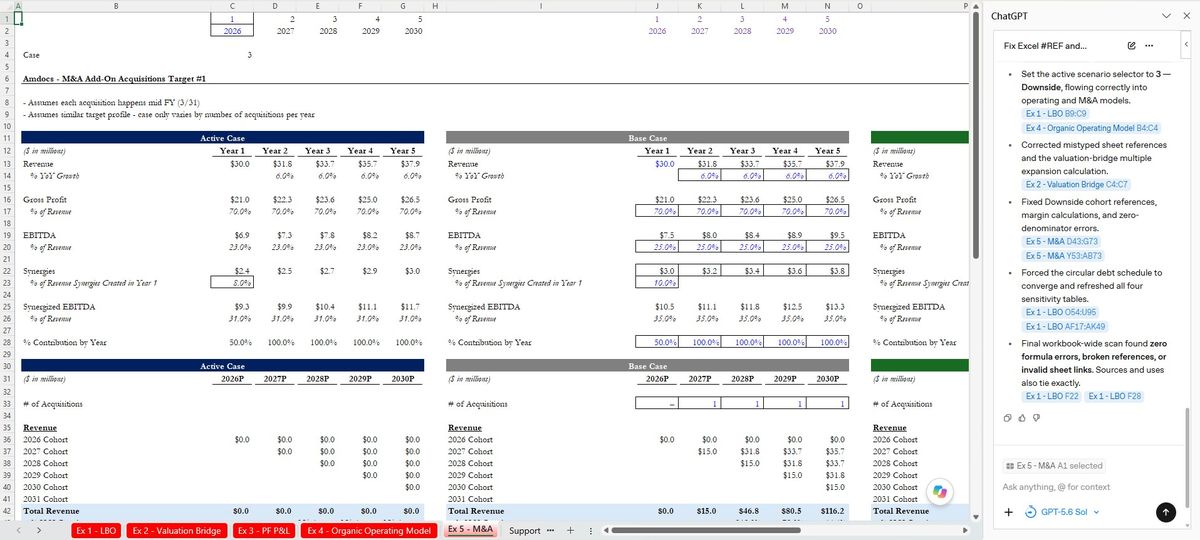Follow the Ex 5 - M&A Y53:AB73 link
This screenshot has height=540, width=1200.
point(1063,256)
